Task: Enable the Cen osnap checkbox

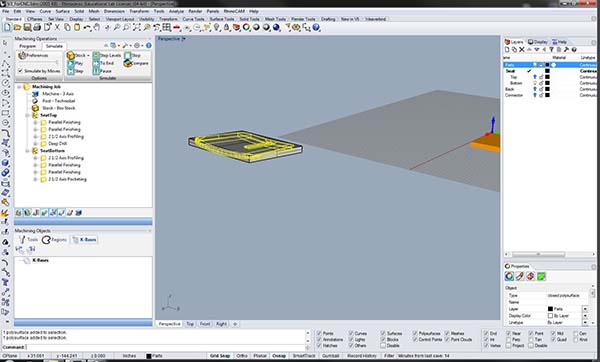Action: [576, 333]
